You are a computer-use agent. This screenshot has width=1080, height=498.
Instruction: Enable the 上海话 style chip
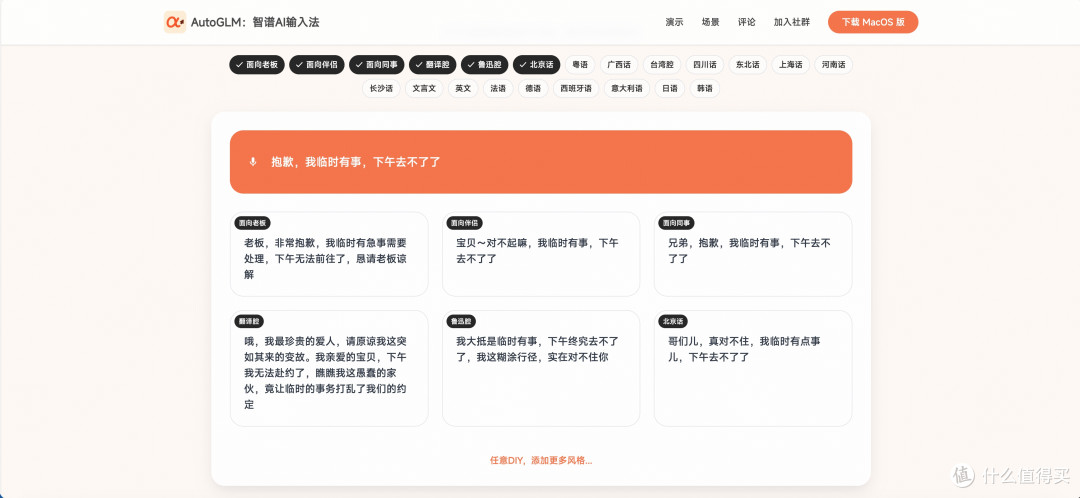pyautogui.click(x=791, y=65)
